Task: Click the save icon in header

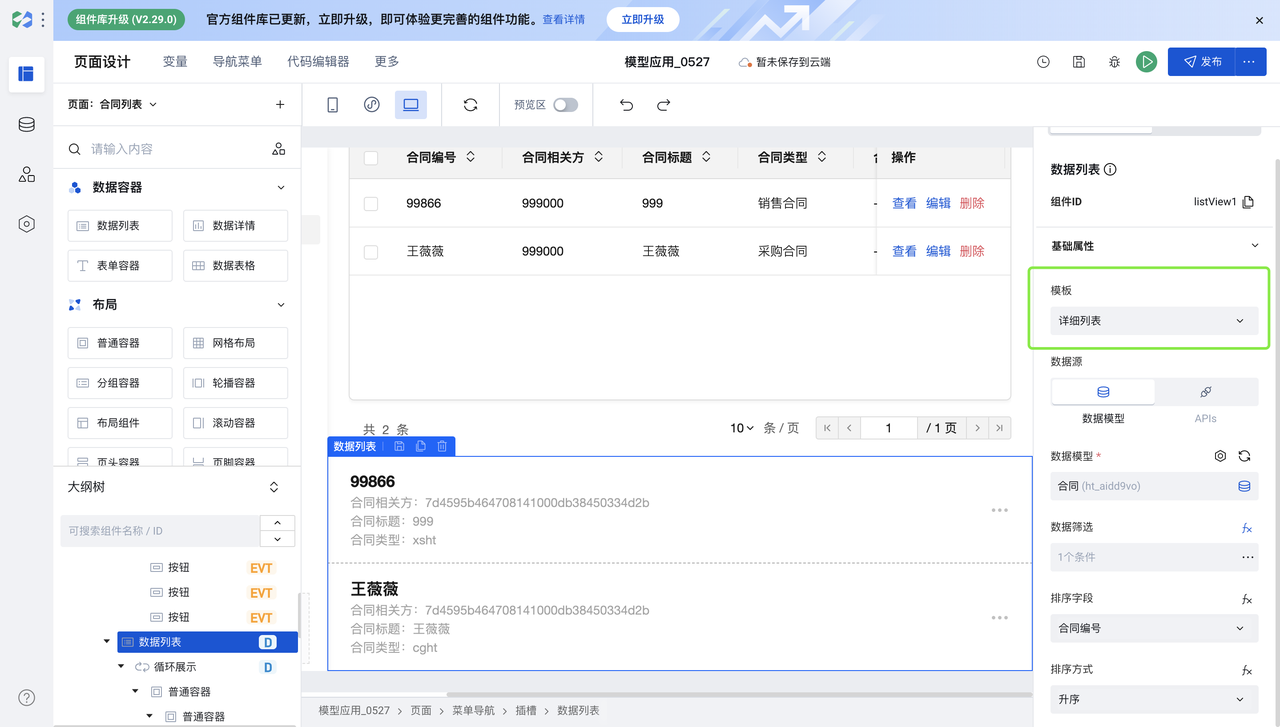Action: point(1079,62)
